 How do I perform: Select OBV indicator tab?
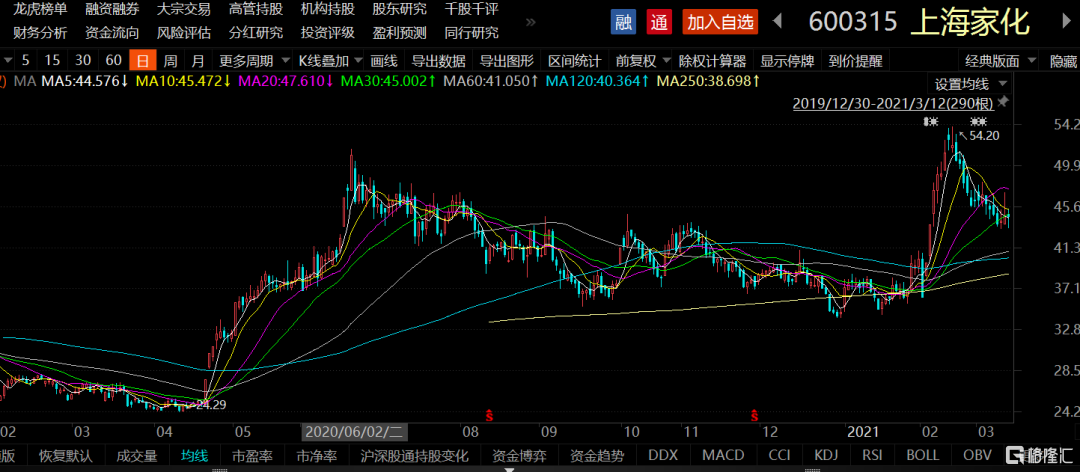click(975, 455)
